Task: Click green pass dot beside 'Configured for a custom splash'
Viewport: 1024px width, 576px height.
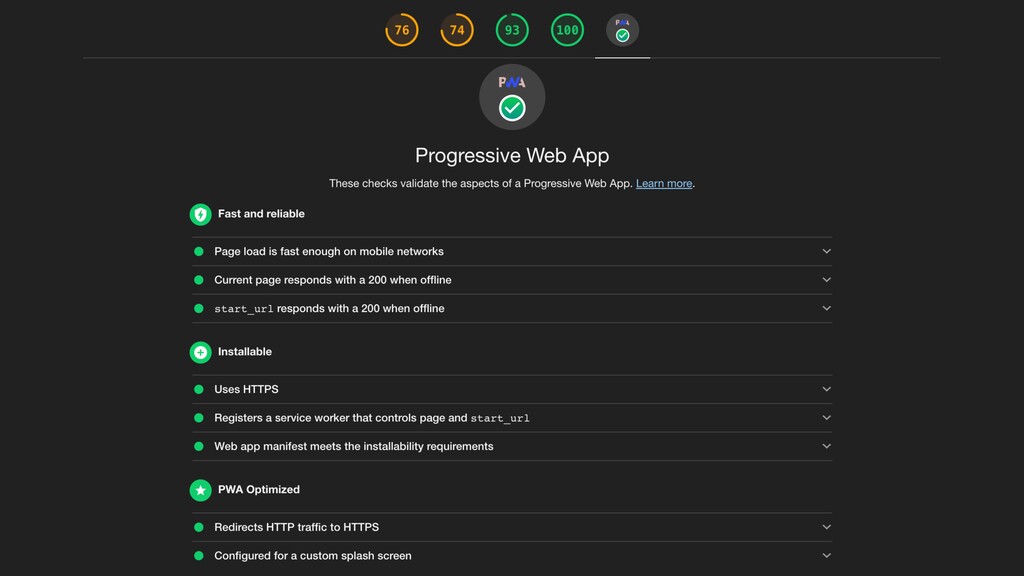Action: tap(199, 556)
